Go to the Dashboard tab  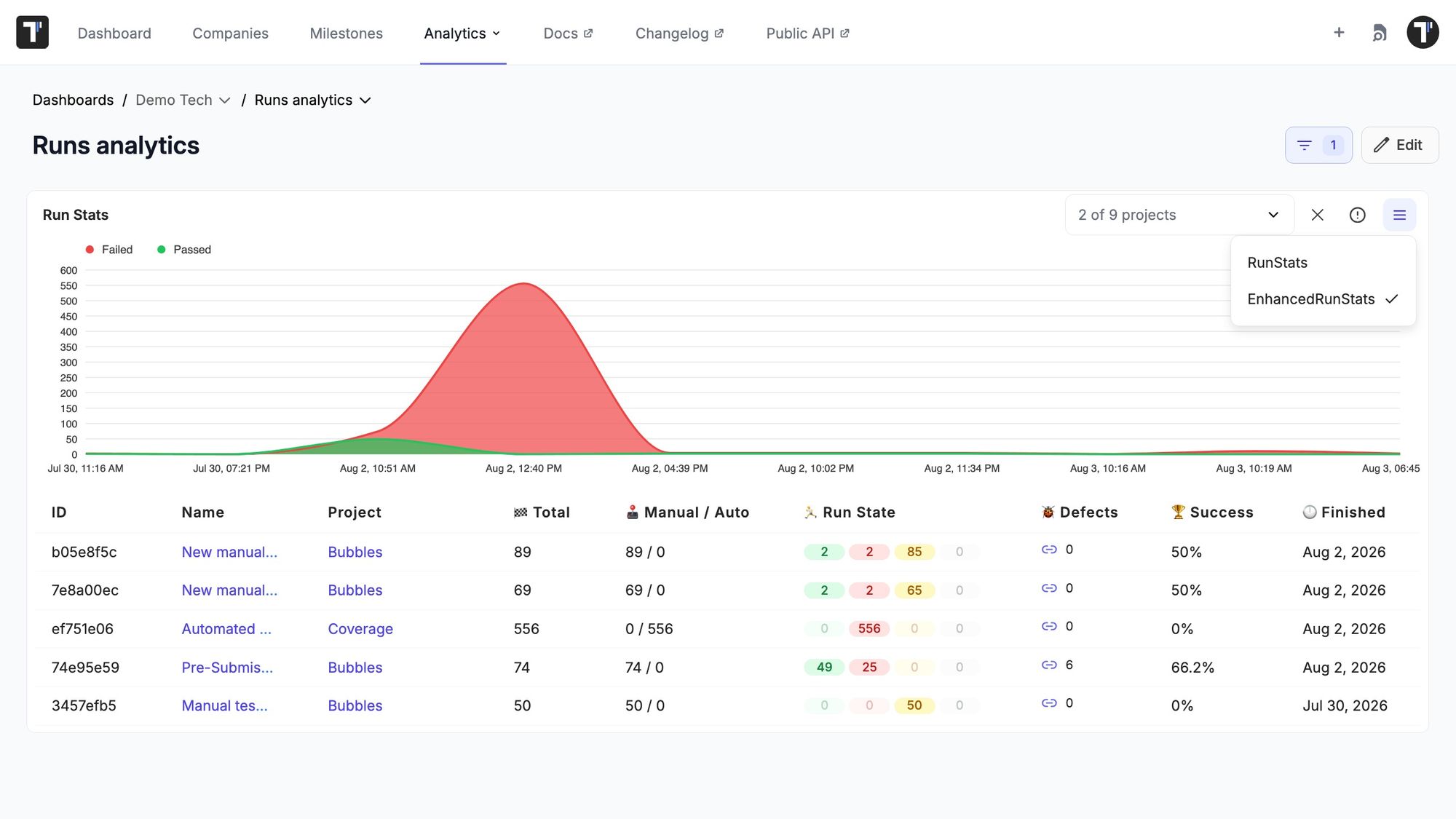point(114,33)
